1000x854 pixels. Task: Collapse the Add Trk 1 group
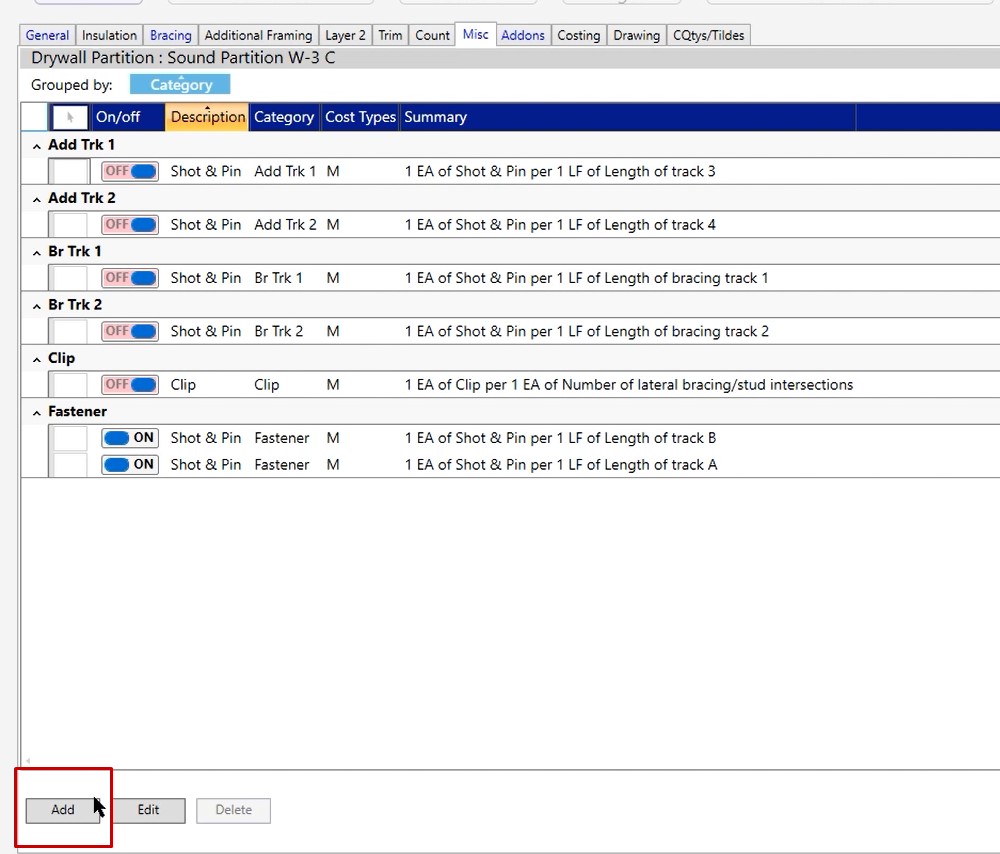[x=37, y=145]
